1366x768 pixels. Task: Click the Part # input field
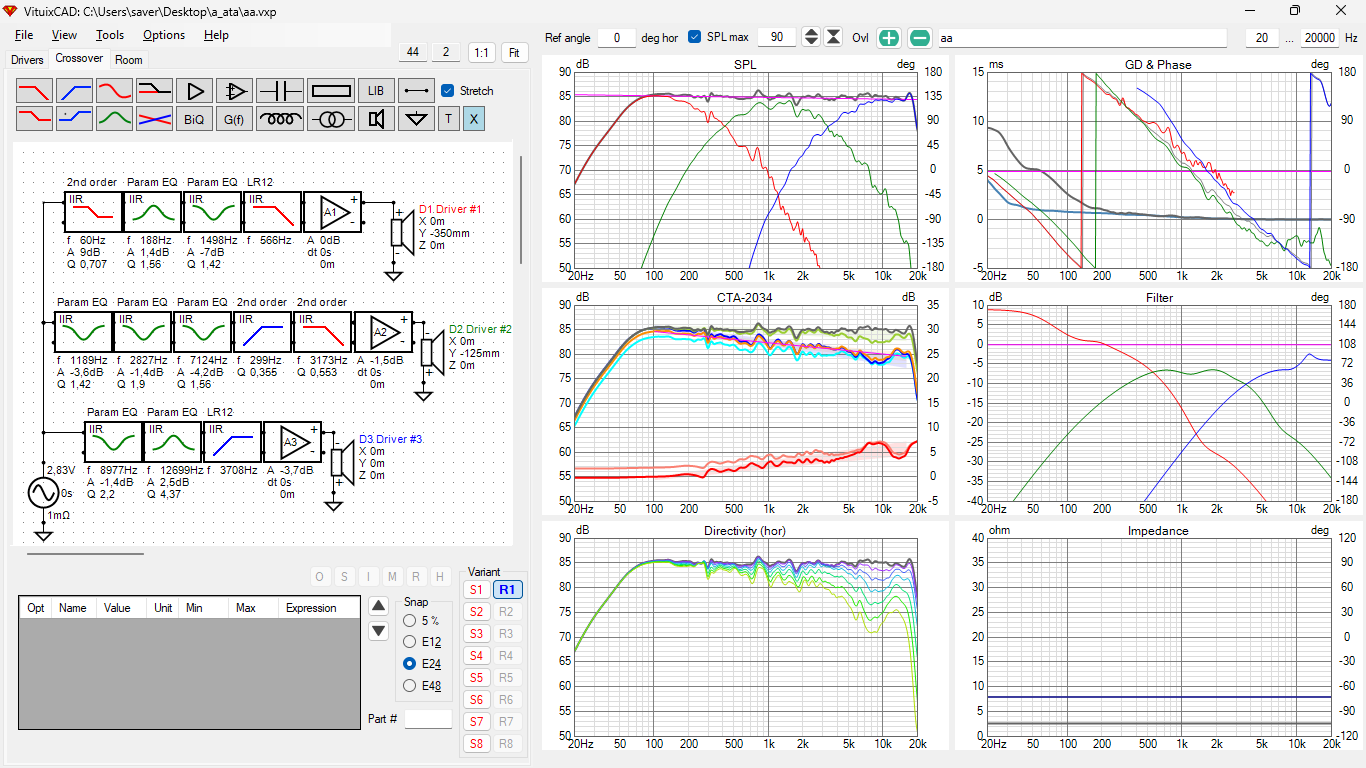(428, 719)
